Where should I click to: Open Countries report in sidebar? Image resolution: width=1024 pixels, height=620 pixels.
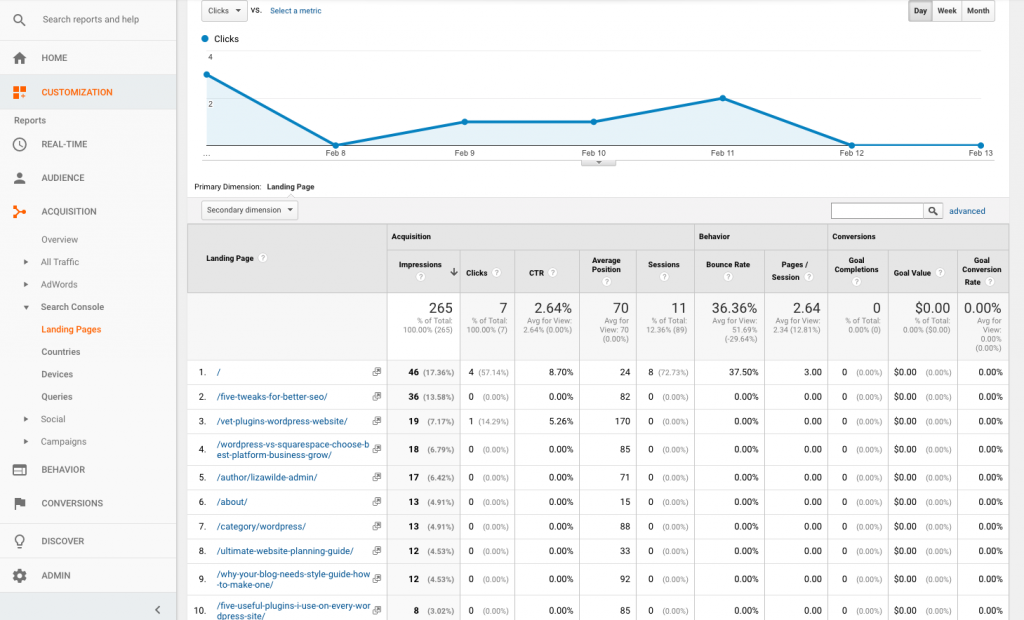tap(60, 352)
